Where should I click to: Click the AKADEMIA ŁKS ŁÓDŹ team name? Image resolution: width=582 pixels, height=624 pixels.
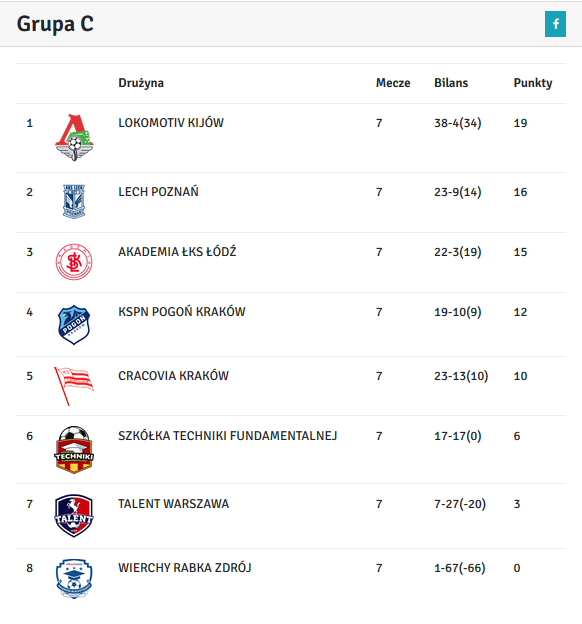pos(177,252)
